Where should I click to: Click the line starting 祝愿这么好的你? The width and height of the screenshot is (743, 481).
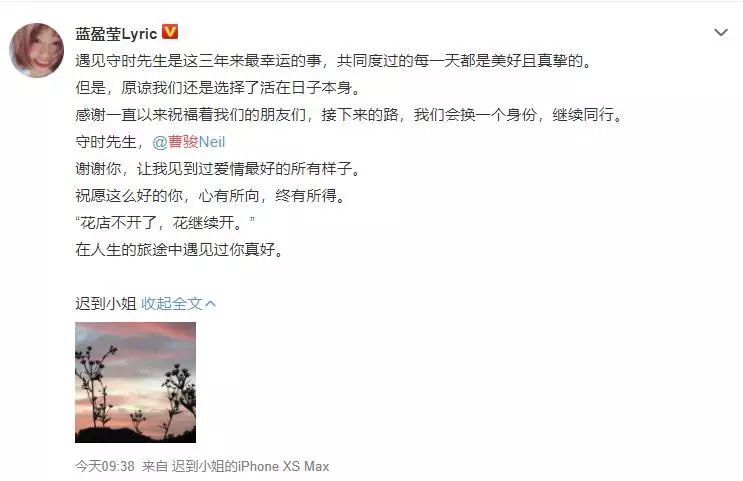(x=210, y=195)
